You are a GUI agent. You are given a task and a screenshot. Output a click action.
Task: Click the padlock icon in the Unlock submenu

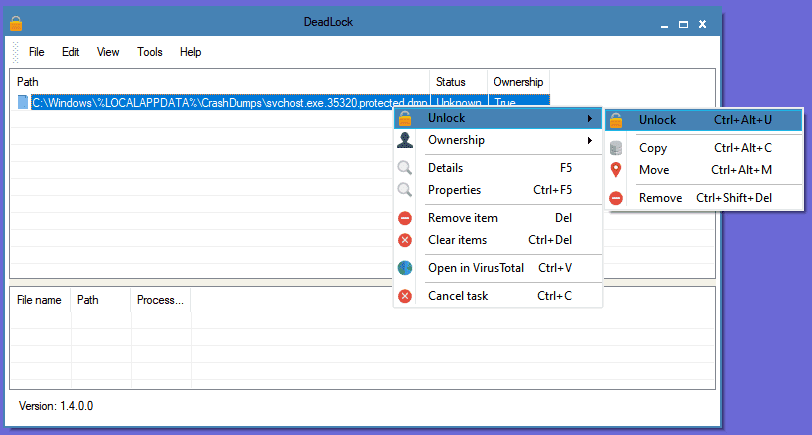coord(616,121)
